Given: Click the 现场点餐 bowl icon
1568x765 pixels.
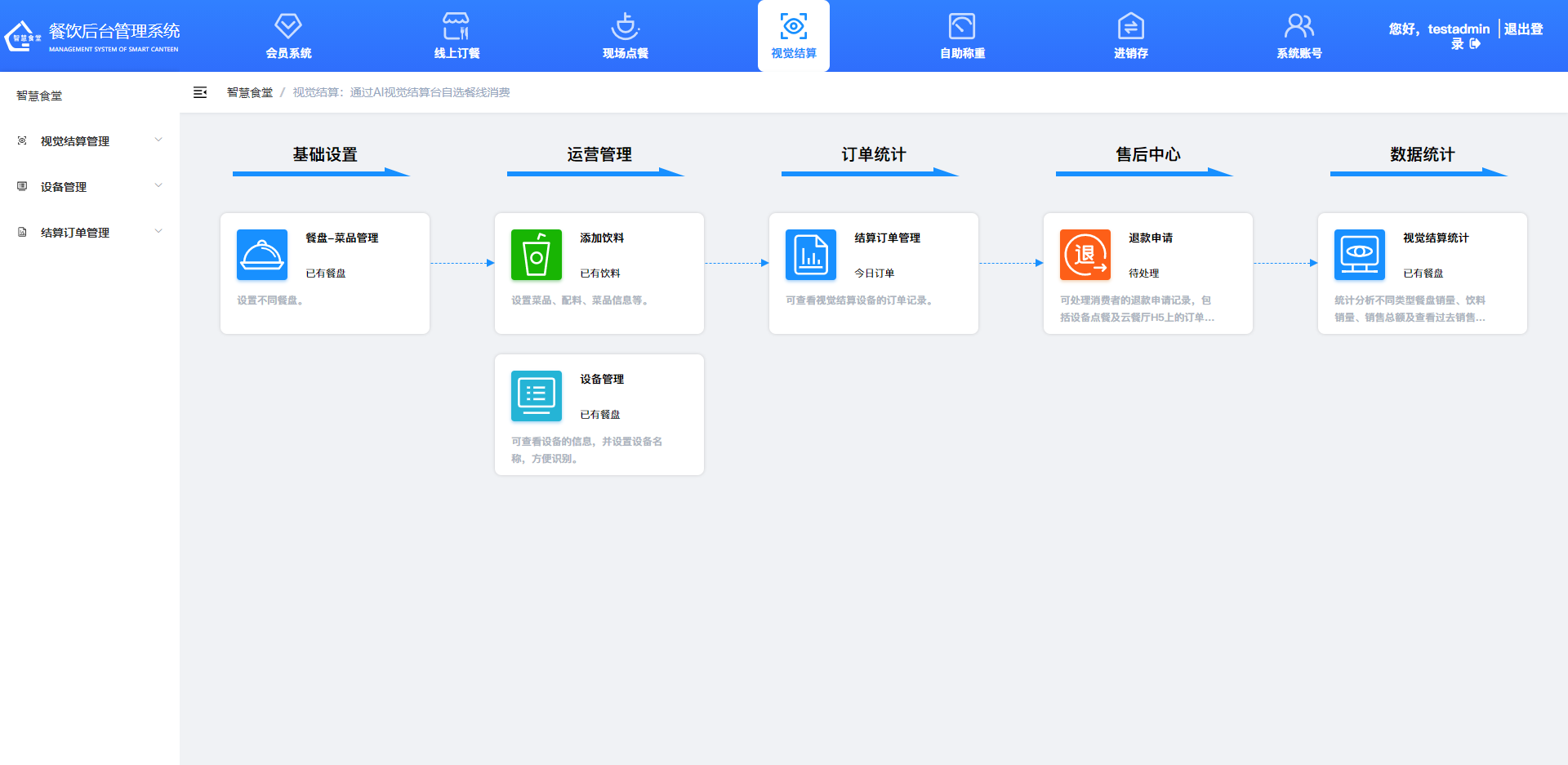Looking at the screenshot, I should (625, 25).
